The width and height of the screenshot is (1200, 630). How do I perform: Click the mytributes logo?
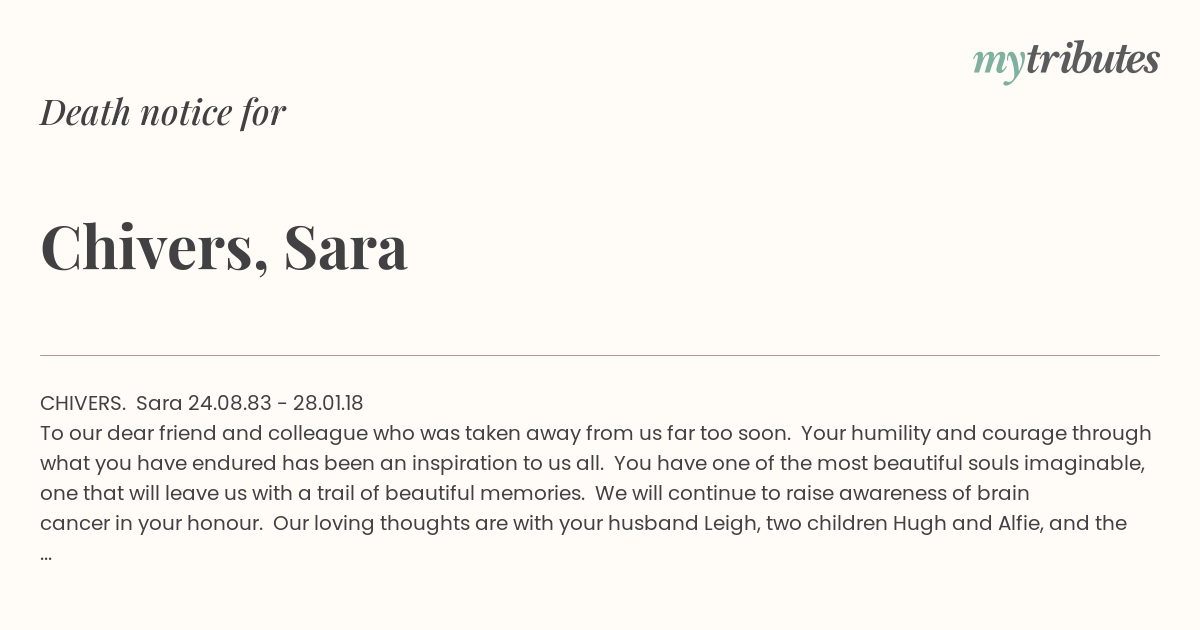pyautogui.click(x=1066, y=62)
